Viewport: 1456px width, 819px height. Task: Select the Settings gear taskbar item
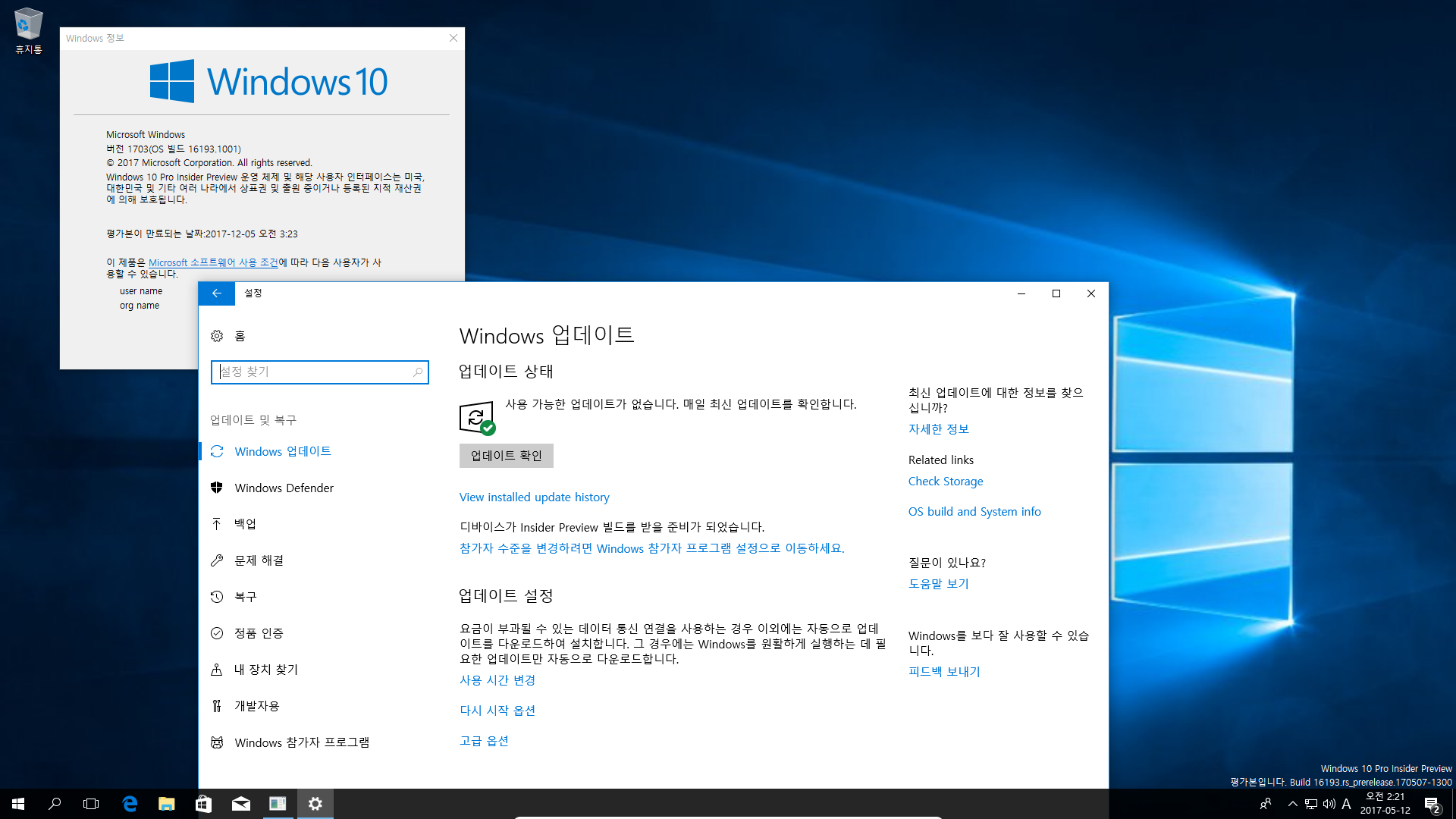[x=315, y=804]
